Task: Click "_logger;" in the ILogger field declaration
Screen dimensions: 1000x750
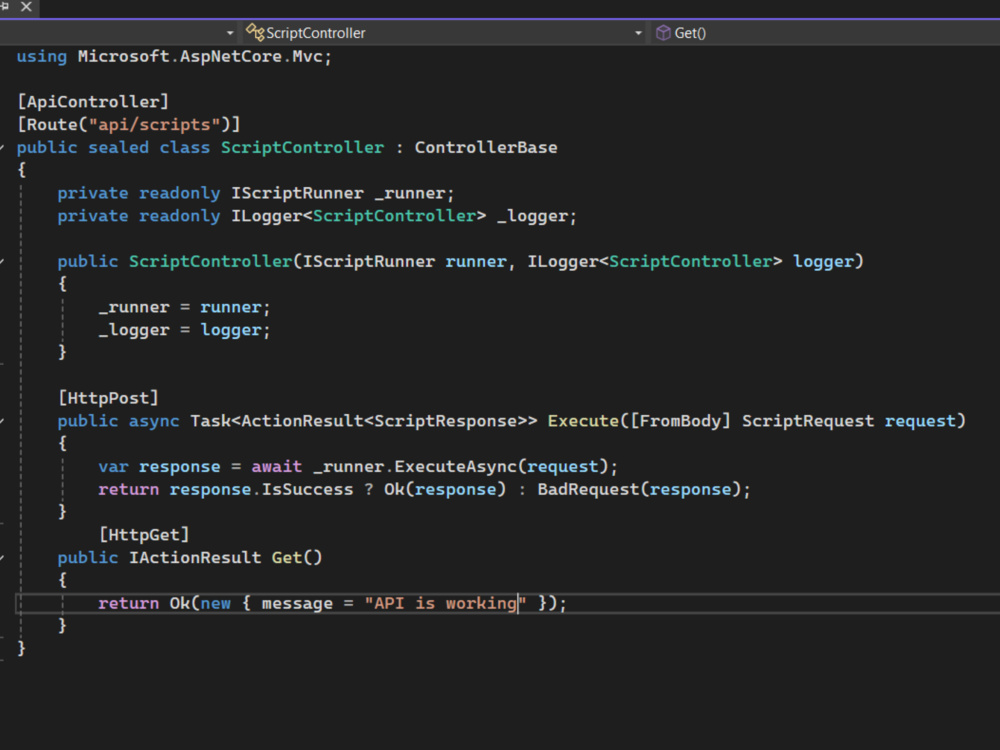Action: [537, 216]
